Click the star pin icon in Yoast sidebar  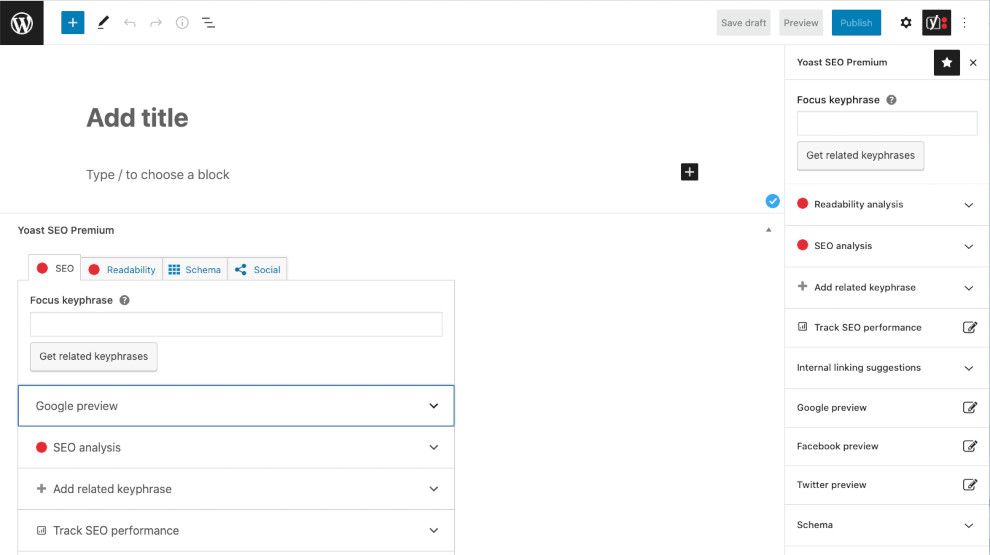[x=946, y=63]
